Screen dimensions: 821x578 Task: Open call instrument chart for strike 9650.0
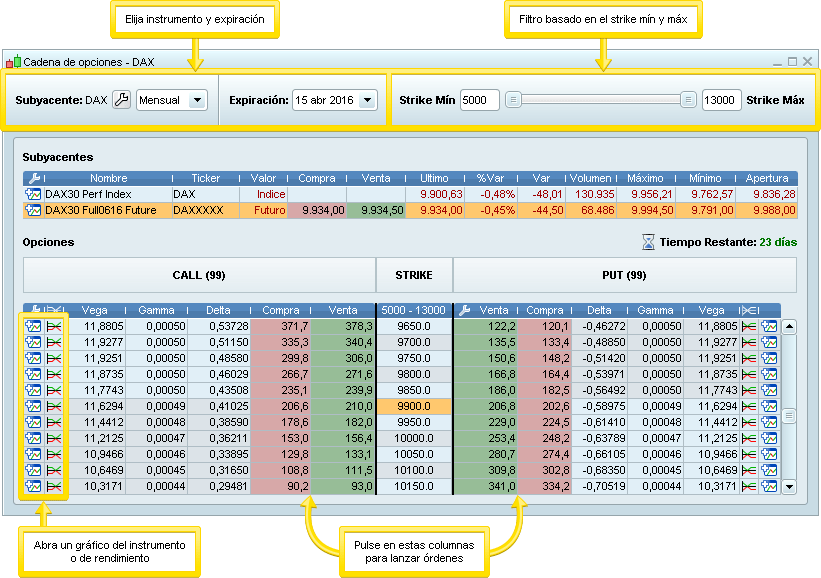33,327
